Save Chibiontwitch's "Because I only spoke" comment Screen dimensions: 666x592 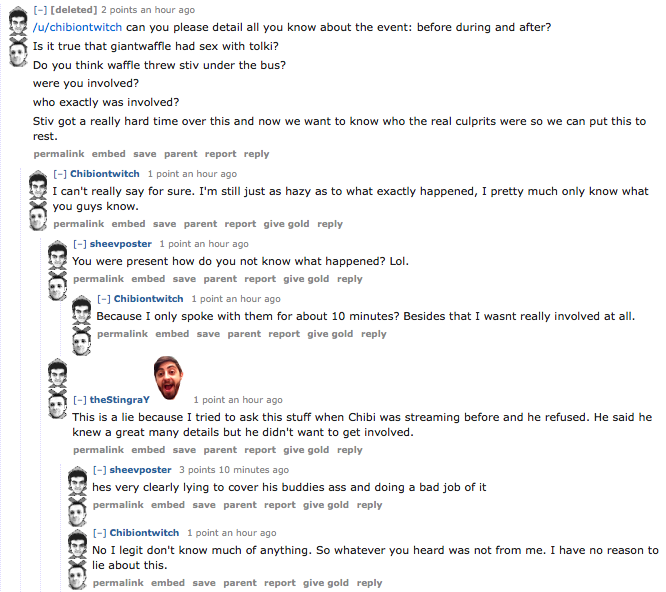coord(212,334)
